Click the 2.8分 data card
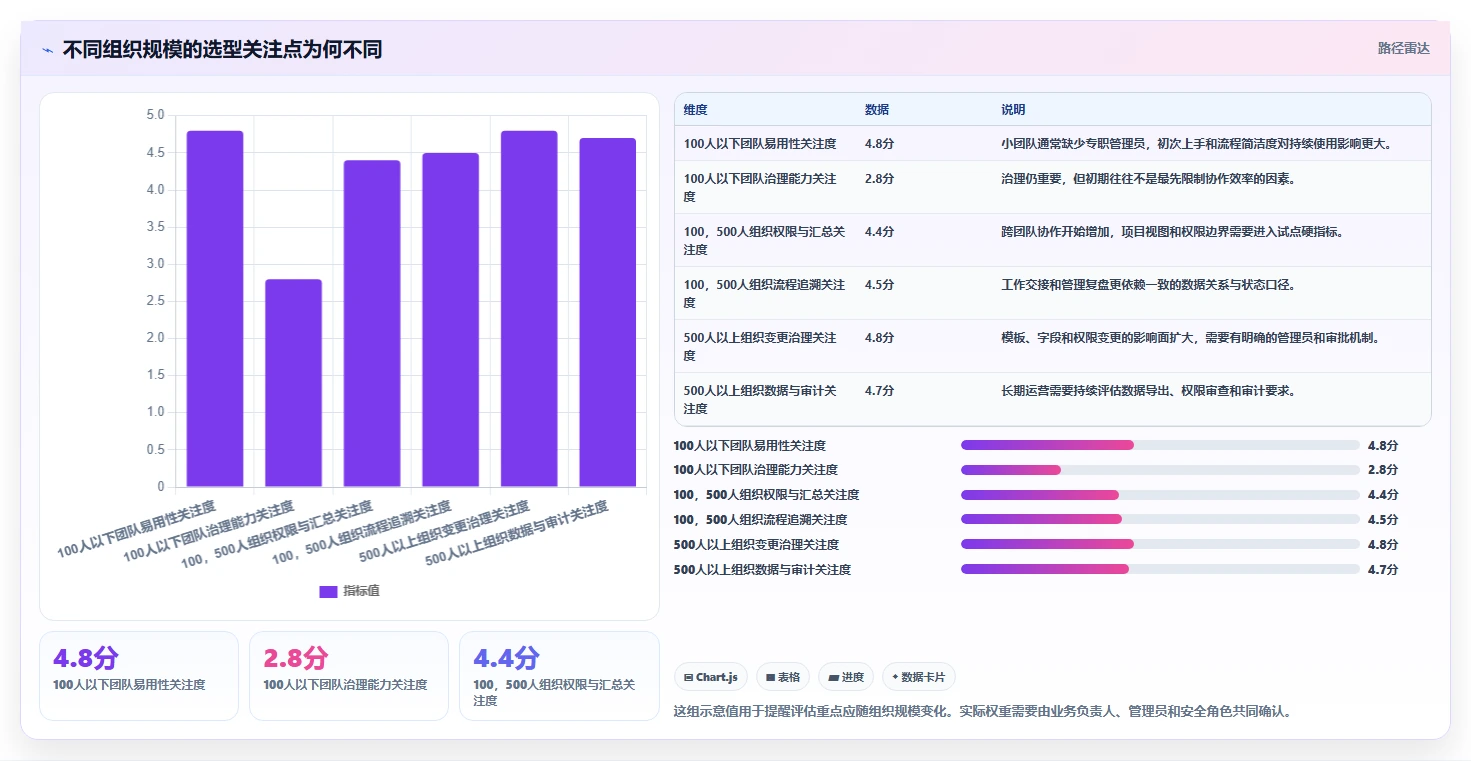 tap(349, 675)
